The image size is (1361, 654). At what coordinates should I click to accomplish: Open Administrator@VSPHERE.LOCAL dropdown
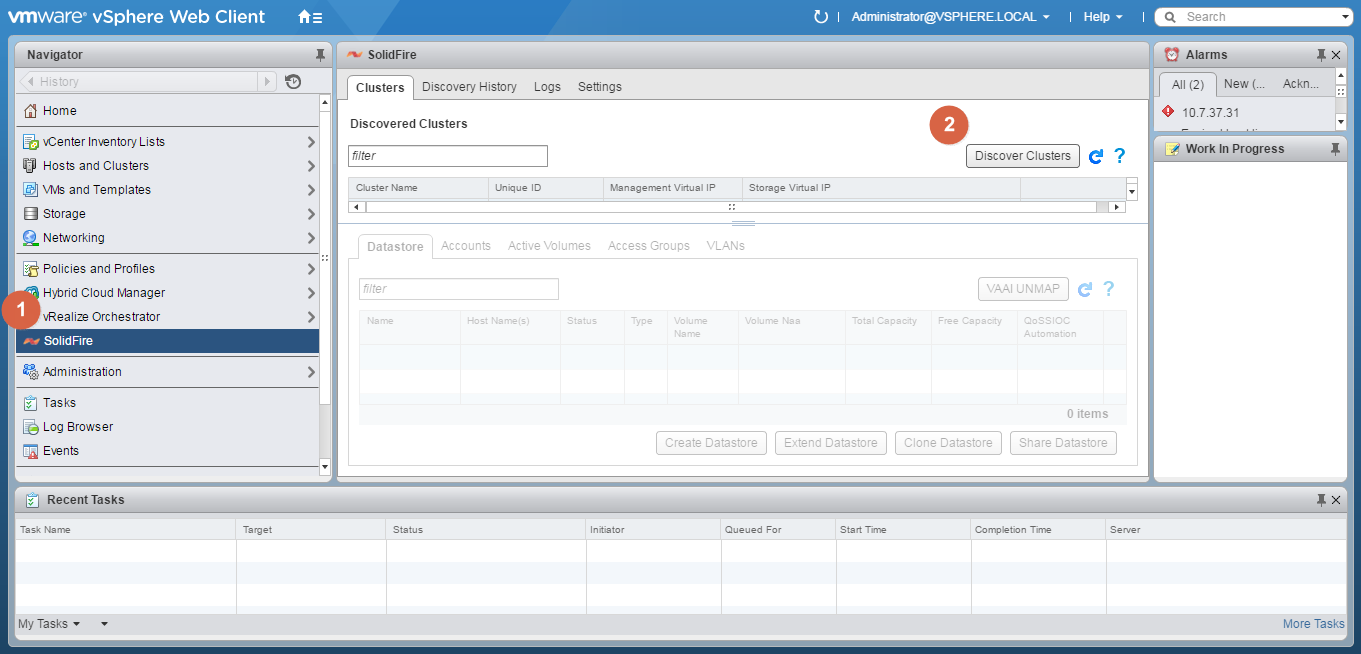[950, 17]
